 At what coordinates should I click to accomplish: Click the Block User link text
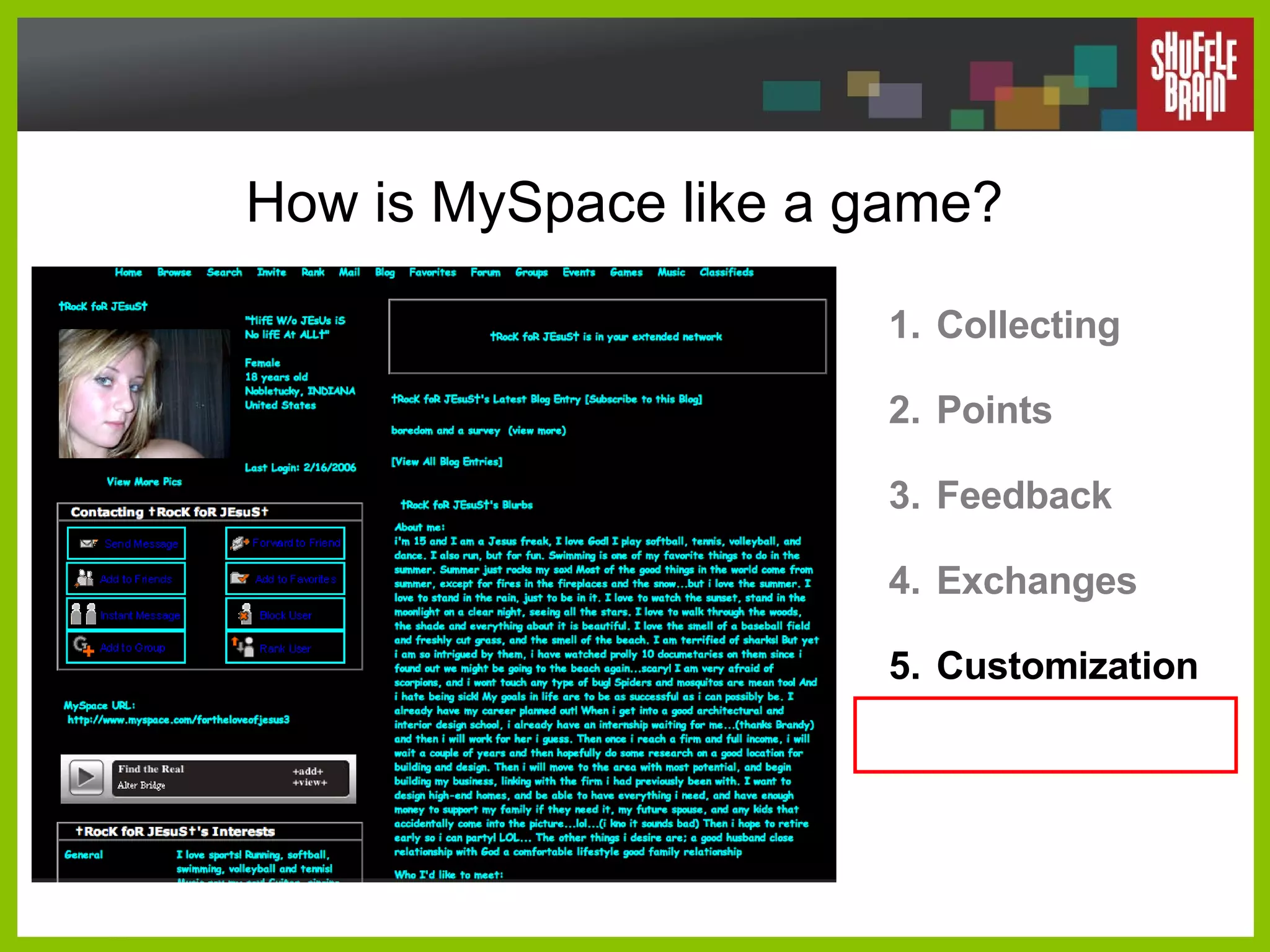[x=286, y=615]
